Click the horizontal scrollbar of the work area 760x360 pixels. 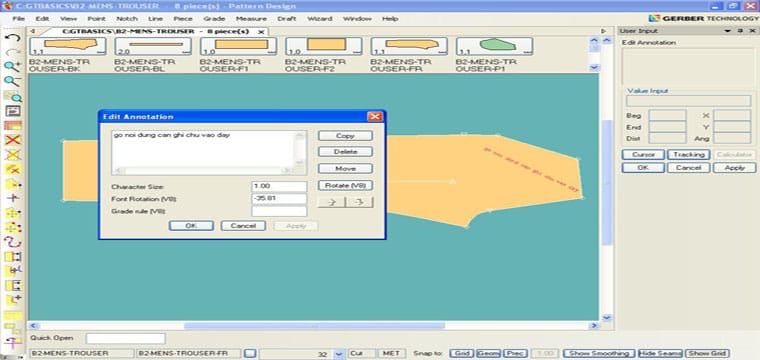[x=314, y=326]
